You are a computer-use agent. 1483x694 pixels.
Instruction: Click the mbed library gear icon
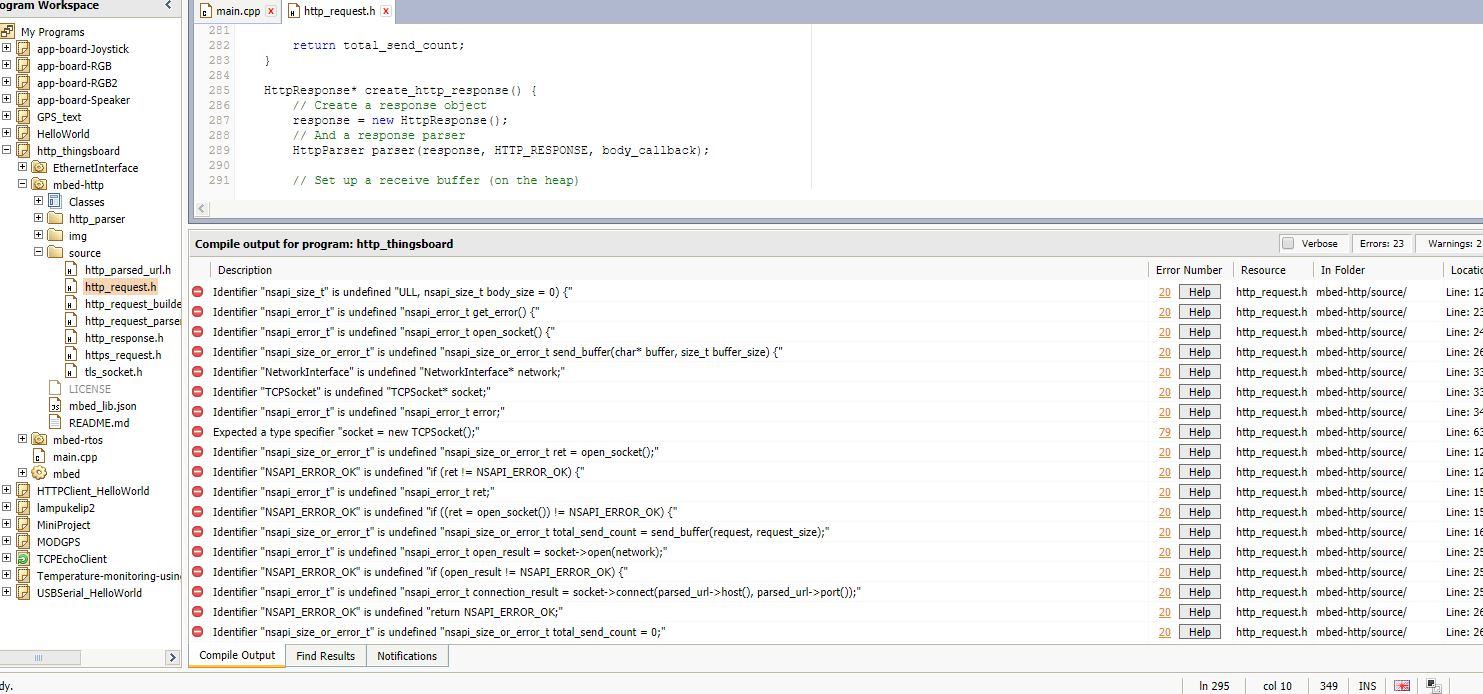pyautogui.click(x=39, y=474)
